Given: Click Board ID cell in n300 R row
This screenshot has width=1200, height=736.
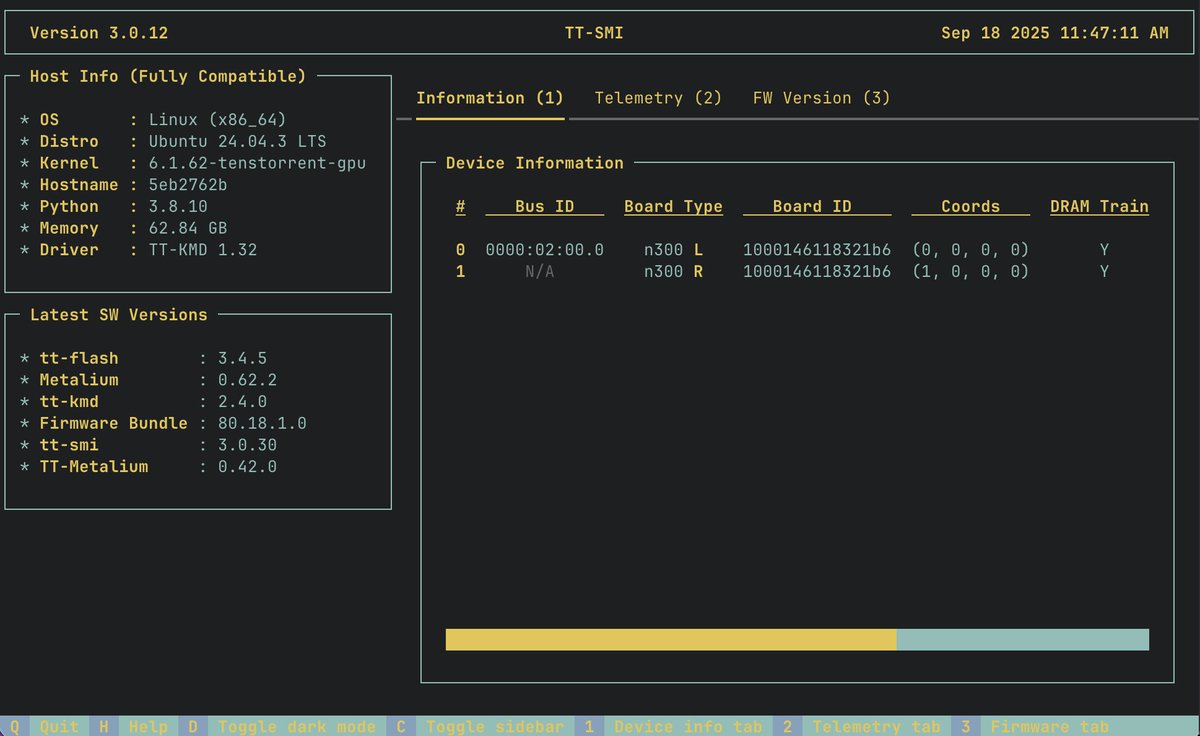Looking at the screenshot, I should [x=817, y=271].
